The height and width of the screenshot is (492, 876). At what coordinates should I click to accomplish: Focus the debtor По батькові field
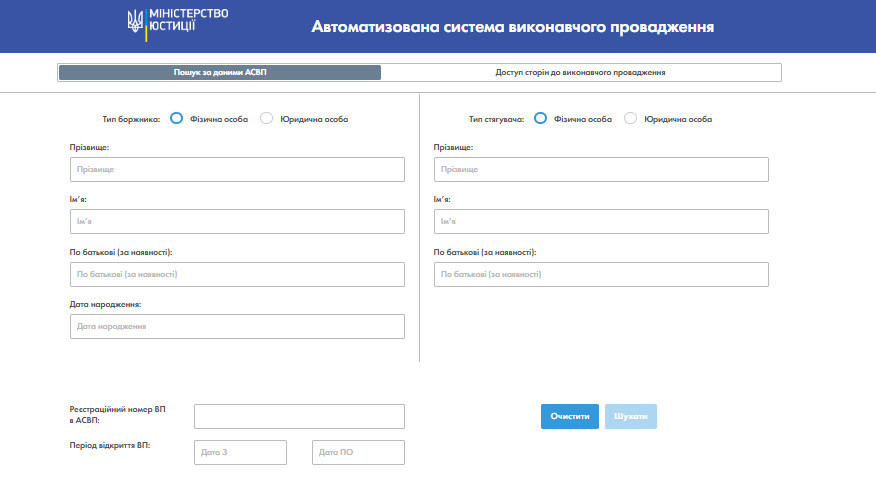point(237,274)
